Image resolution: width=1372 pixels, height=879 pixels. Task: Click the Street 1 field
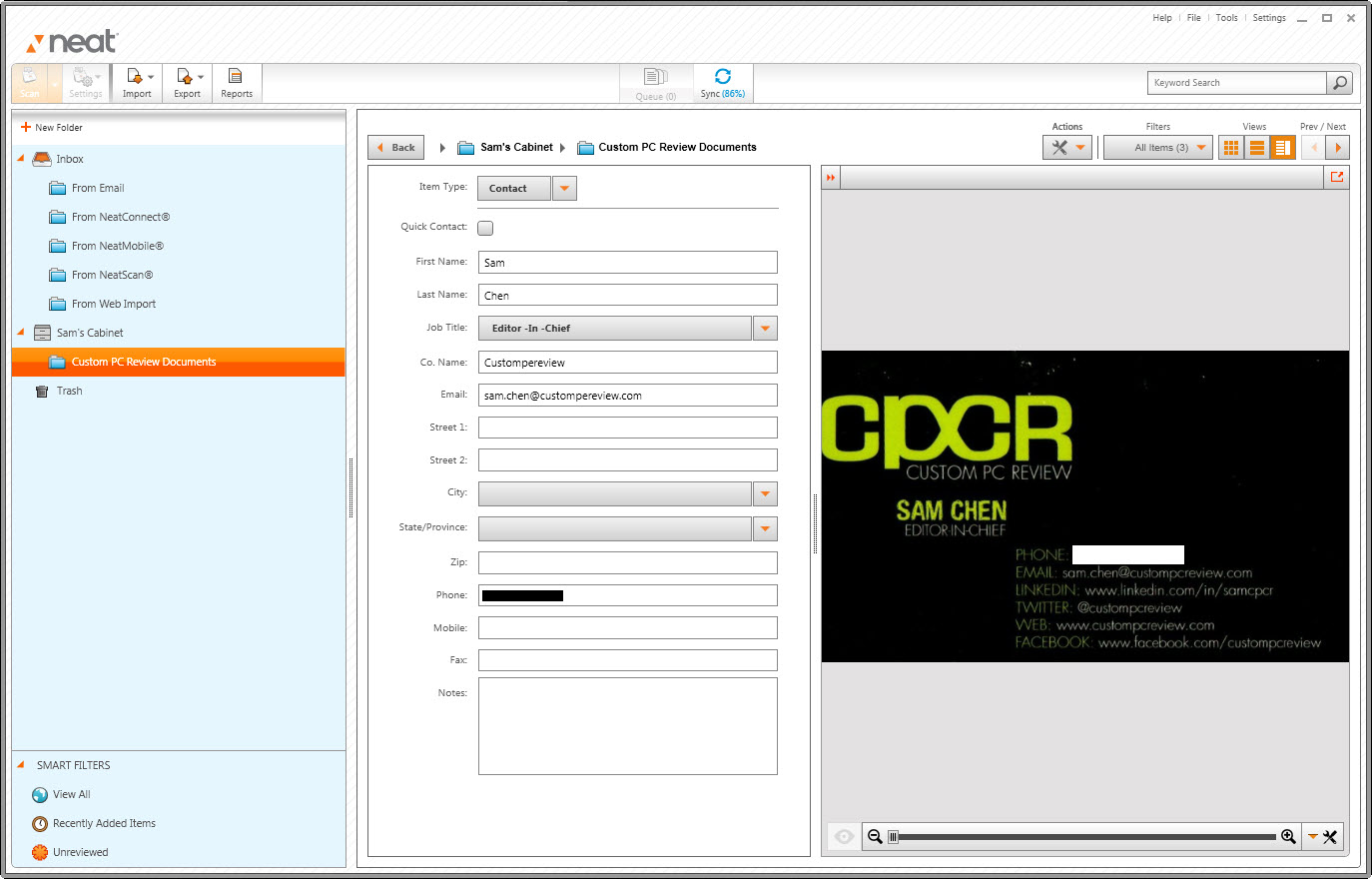point(628,428)
